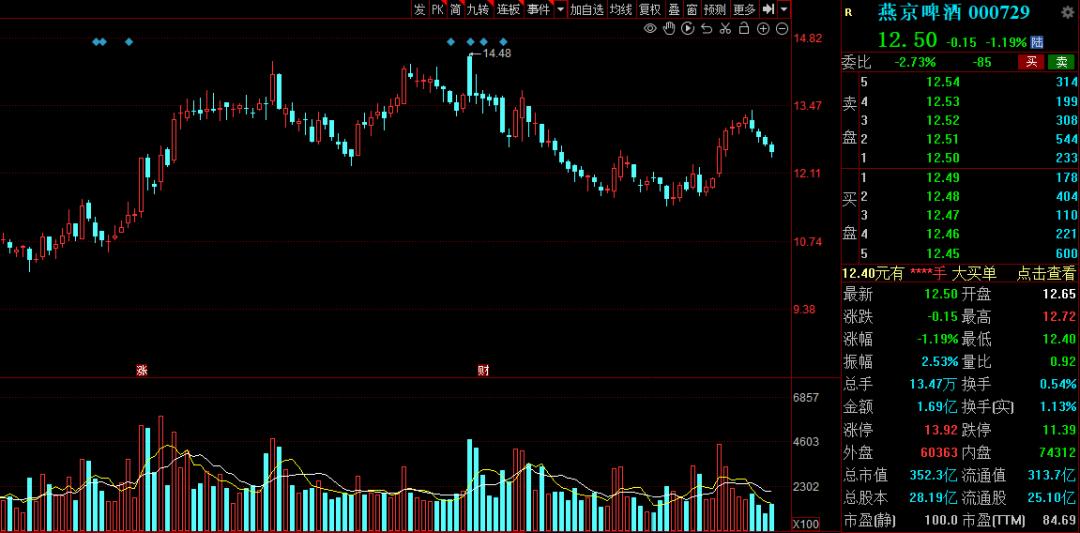Click 加自选 to add to watchlist
Image resolution: width=1080 pixels, height=533 pixels.
tap(587, 9)
